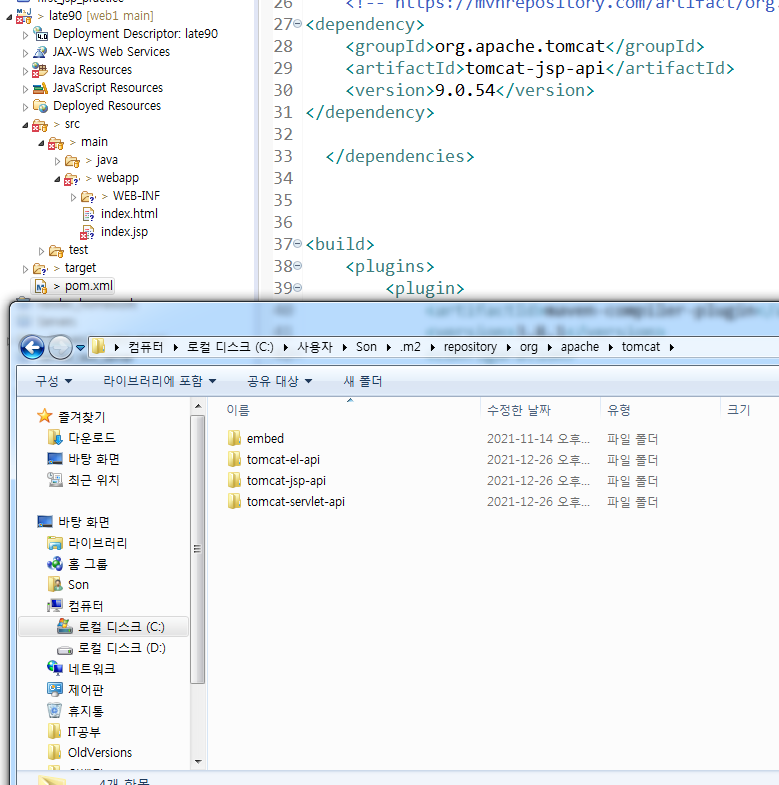Click apache breadcrumb in address bar

coord(580,347)
